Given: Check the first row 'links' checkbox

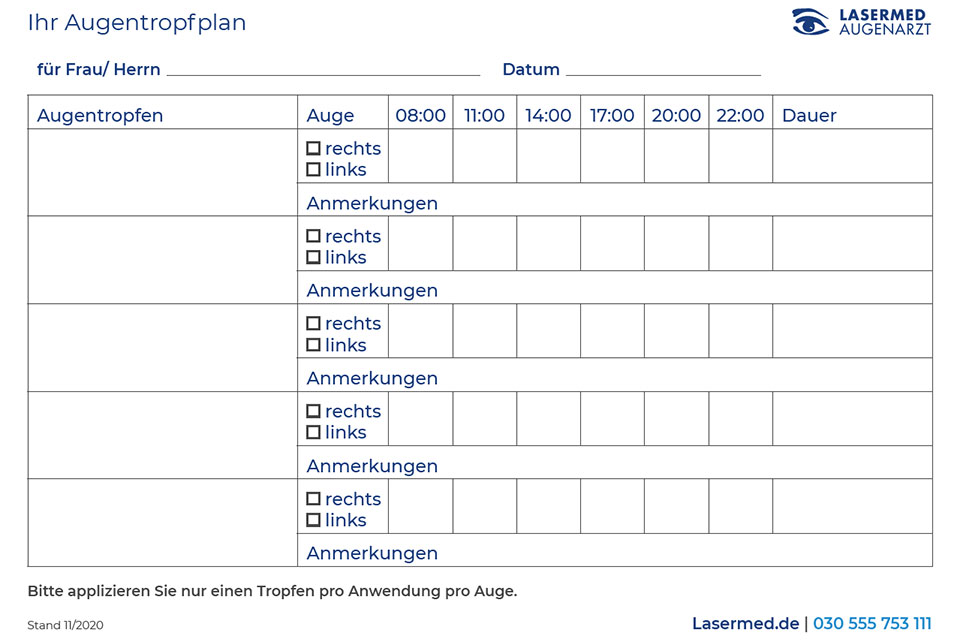Looking at the screenshot, I should click(x=313, y=170).
